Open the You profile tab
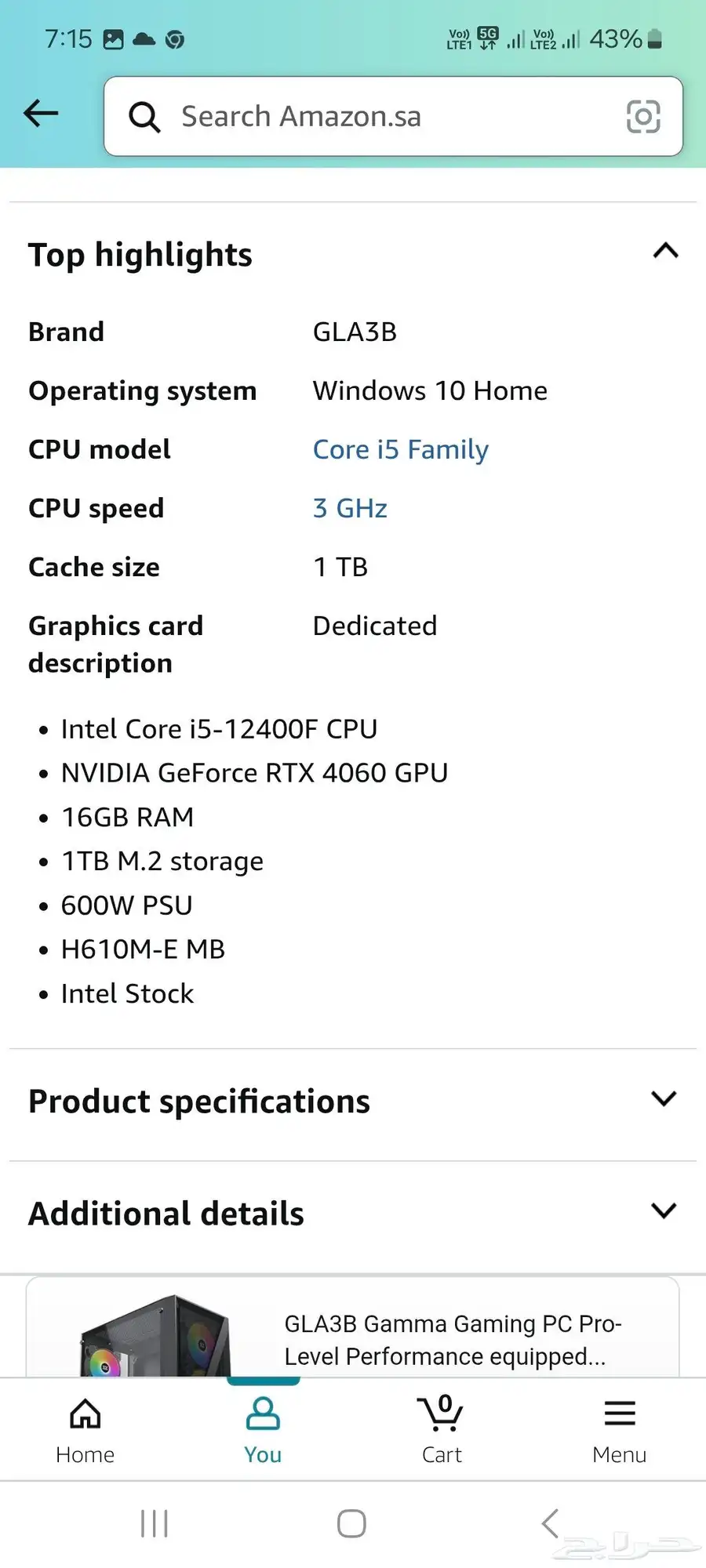Screen dimensions: 706x1568 tap(263, 1430)
